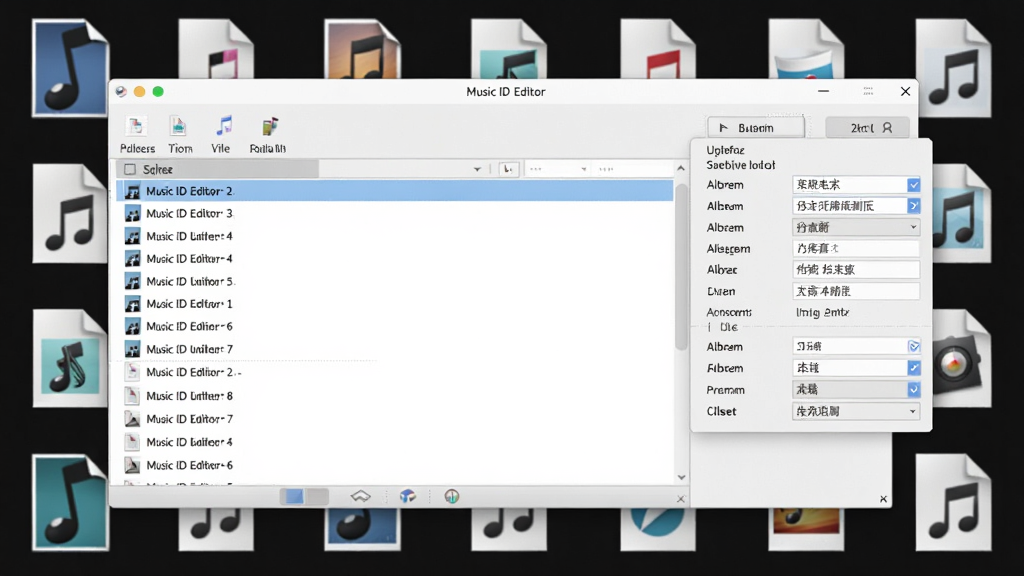This screenshot has height=576, width=1024.
Task: Select the blue cup file icon on the desktop
Action: tap(806, 50)
